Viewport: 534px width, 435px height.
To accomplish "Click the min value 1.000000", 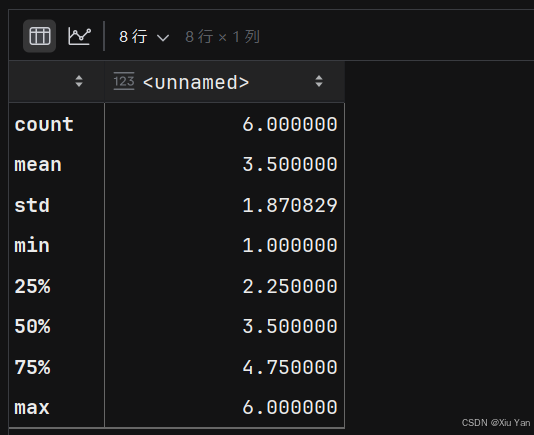I will (290, 246).
